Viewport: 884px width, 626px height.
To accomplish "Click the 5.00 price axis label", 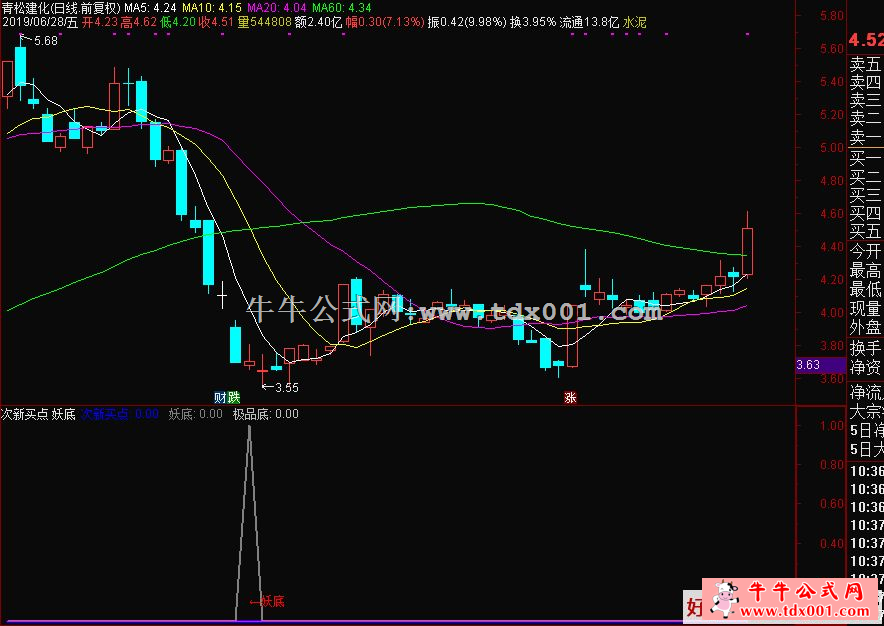I will 832,148.
